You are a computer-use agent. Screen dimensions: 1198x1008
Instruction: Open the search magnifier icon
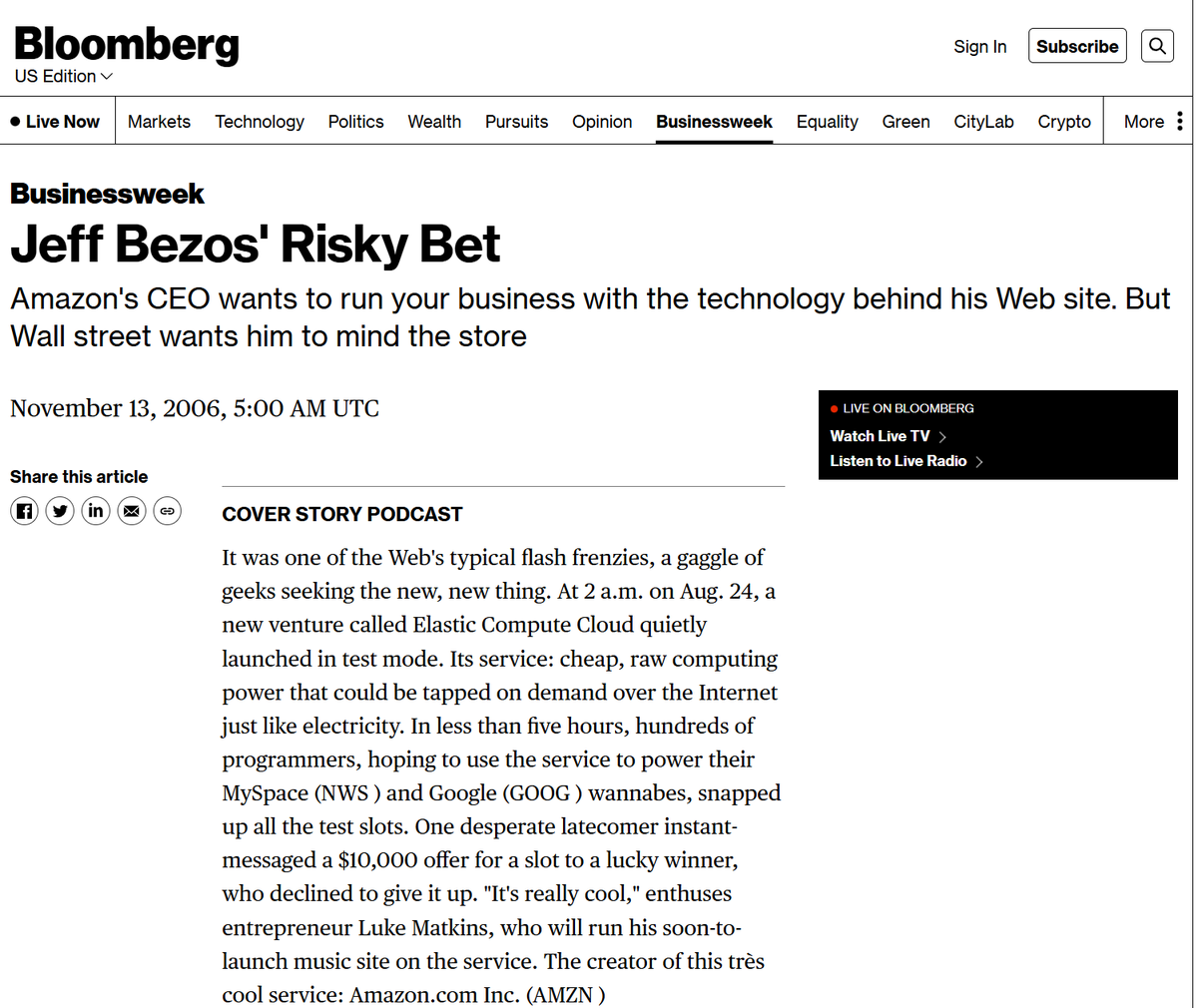[1157, 46]
